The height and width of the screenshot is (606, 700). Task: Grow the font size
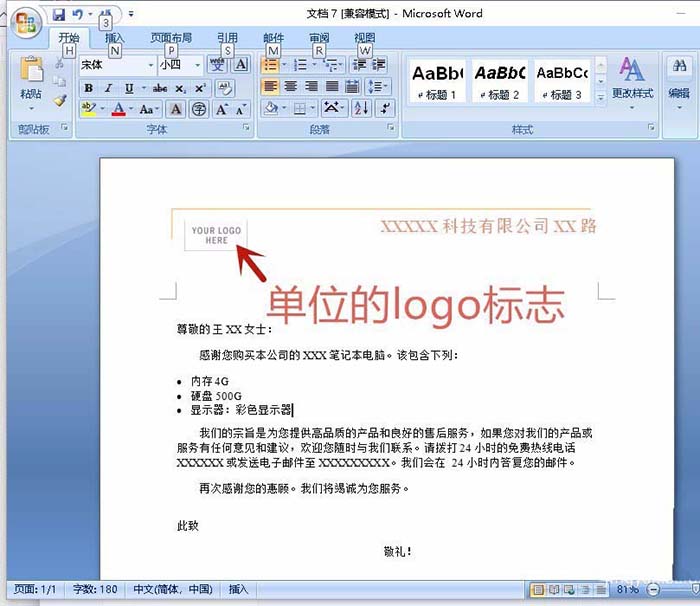click(221, 109)
